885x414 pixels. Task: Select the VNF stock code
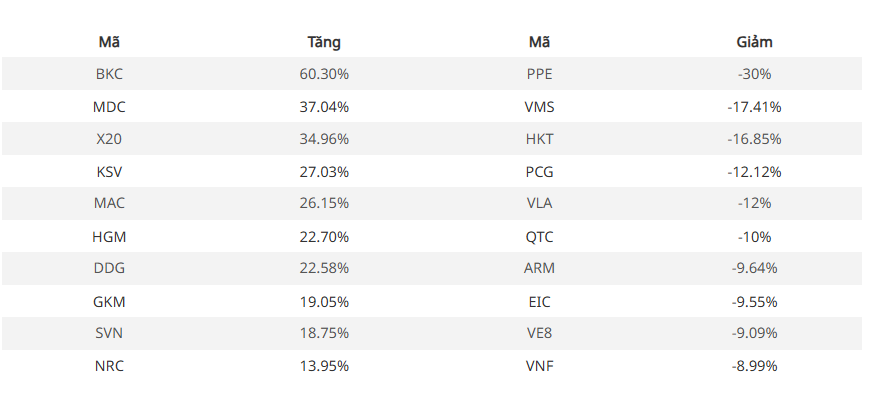click(539, 366)
